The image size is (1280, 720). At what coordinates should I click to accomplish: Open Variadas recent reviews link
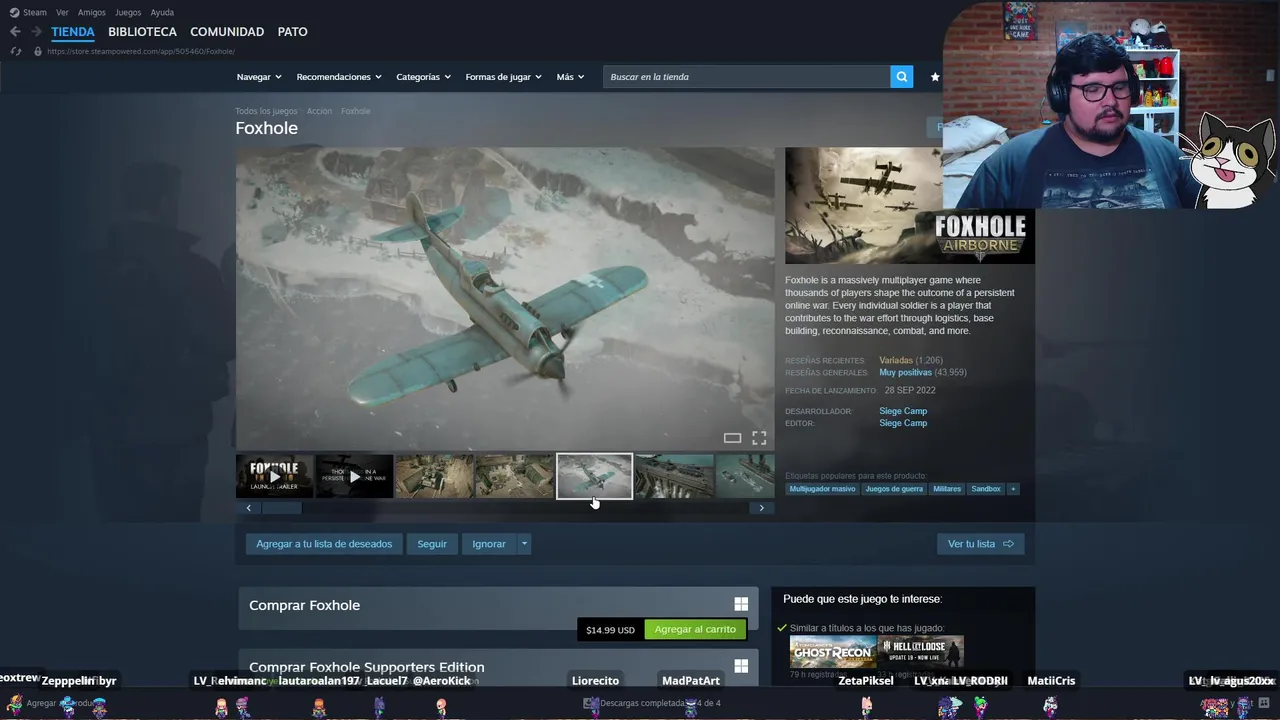tap(896, 360)
